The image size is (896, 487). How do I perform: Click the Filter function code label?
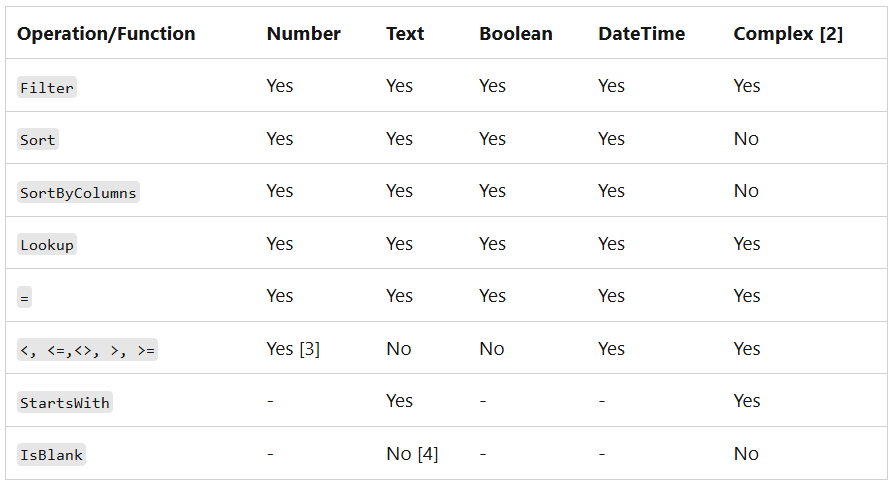47,87
